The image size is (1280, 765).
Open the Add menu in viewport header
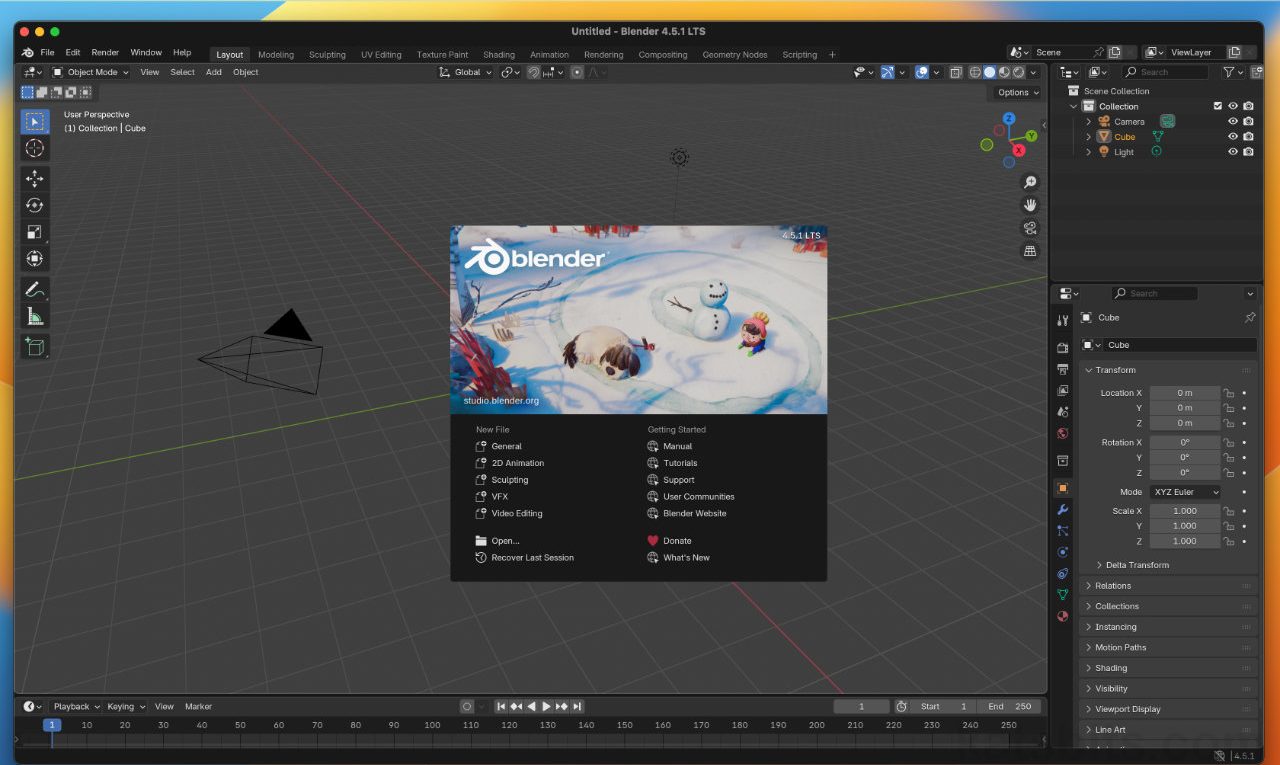click(214, 72)
